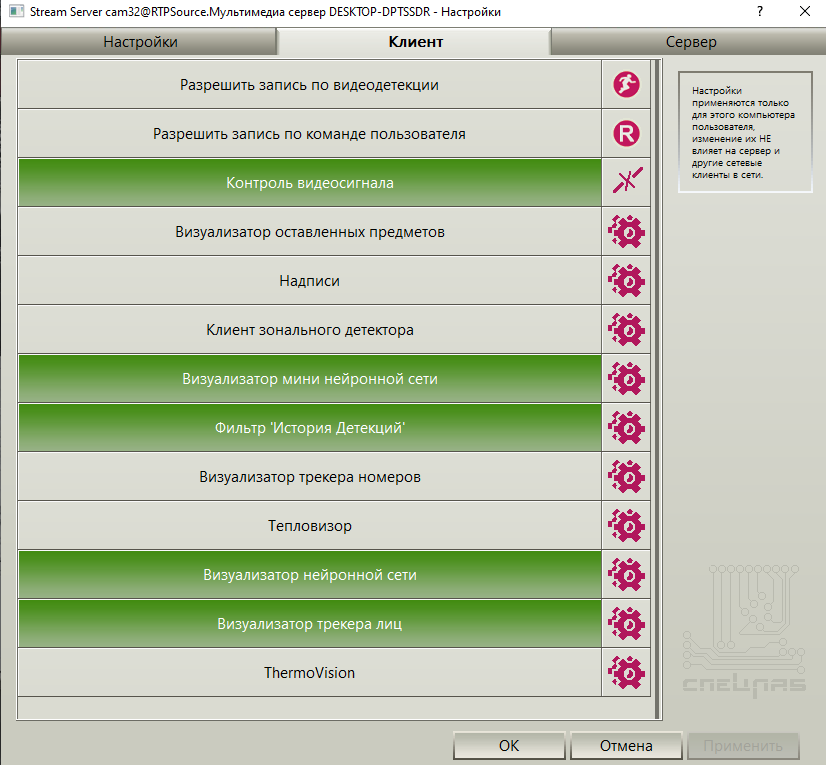Screen dimensions: 826x765
Task: Open gear settings for ThermoVision
Action: (626, 672)
